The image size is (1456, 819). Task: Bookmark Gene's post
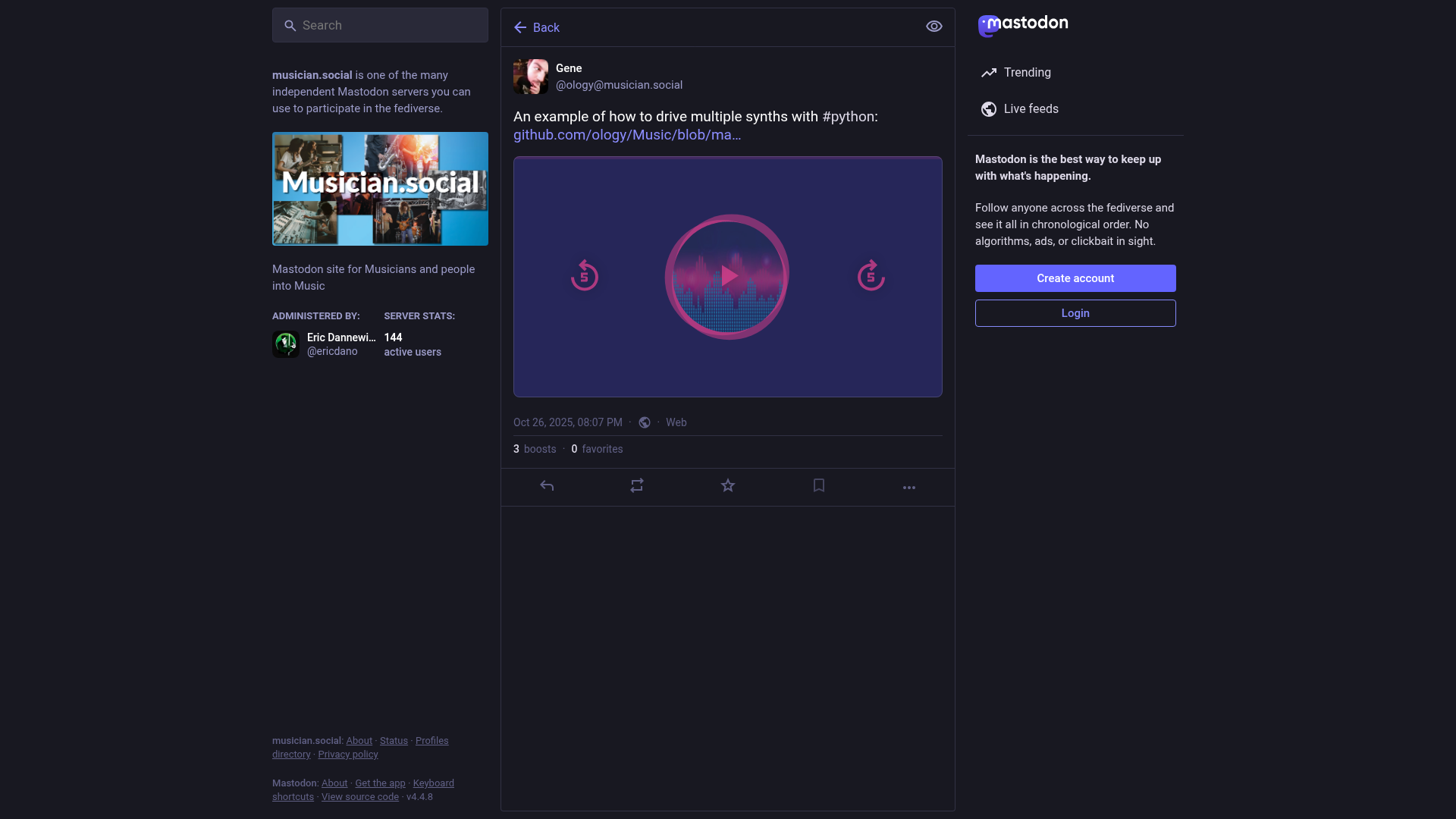pos(818,486)
